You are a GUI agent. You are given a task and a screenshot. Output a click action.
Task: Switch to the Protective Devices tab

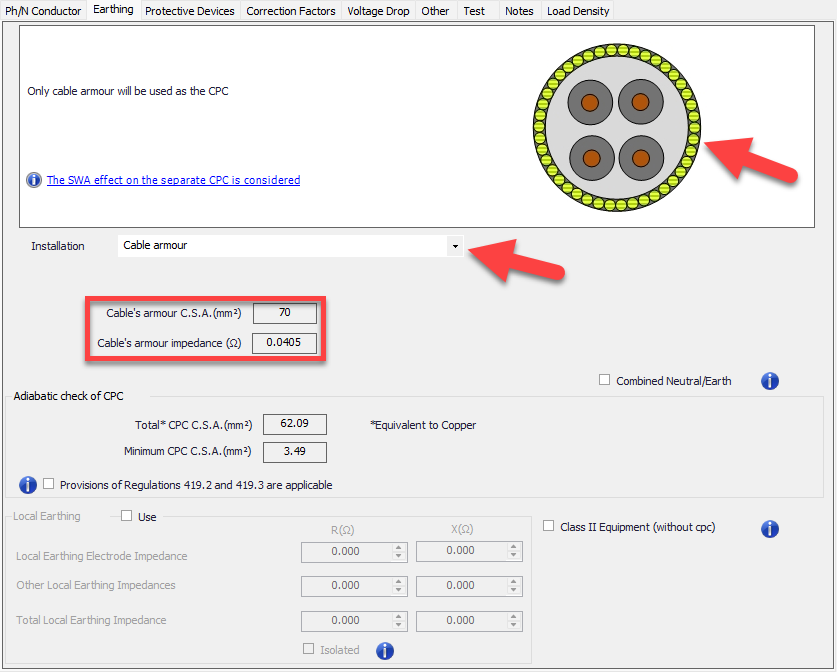click(x=189, y=11)
